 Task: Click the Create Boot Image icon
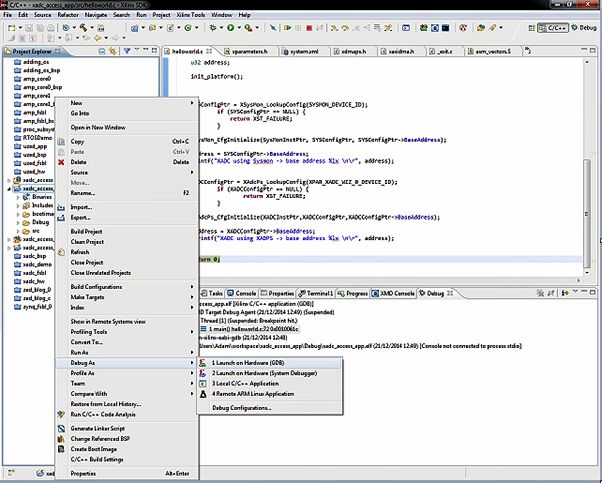pos(61,449)
